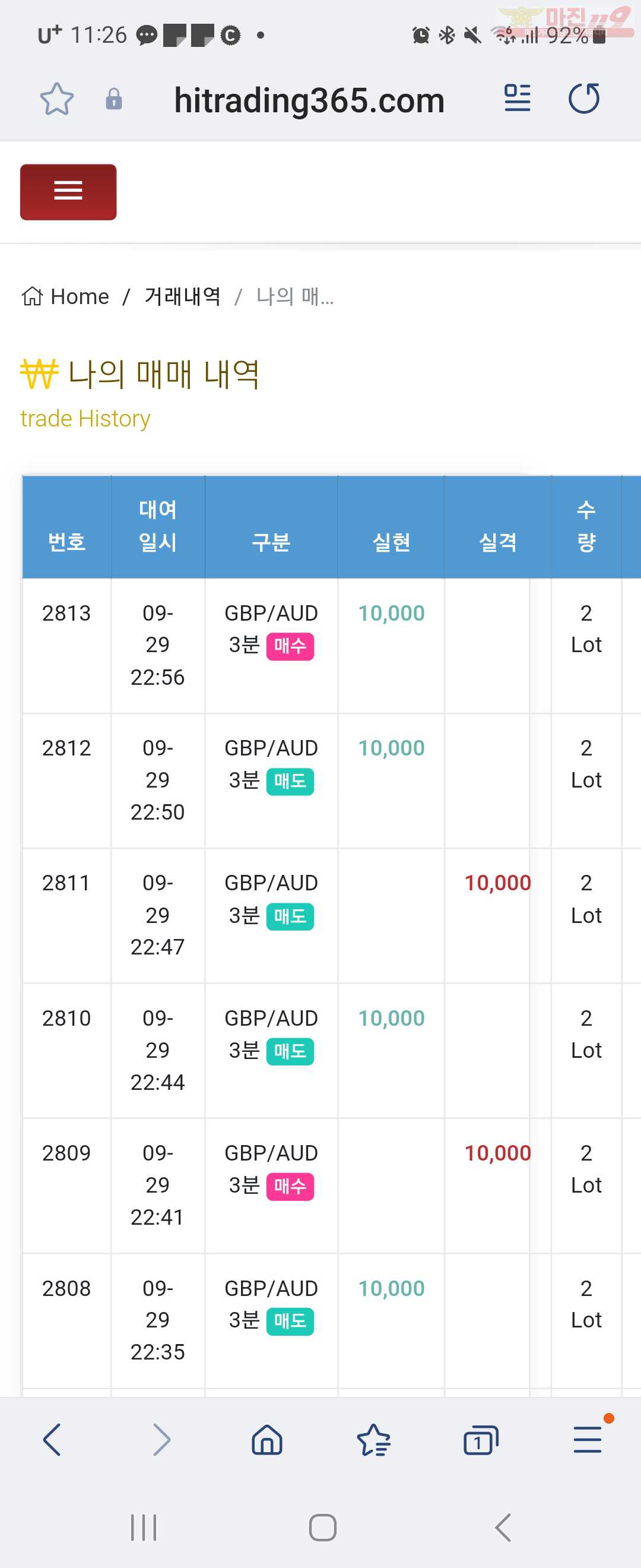Open 거래내역 breadcrumb link
This screenshot has width=641, height=1568.
182,296
